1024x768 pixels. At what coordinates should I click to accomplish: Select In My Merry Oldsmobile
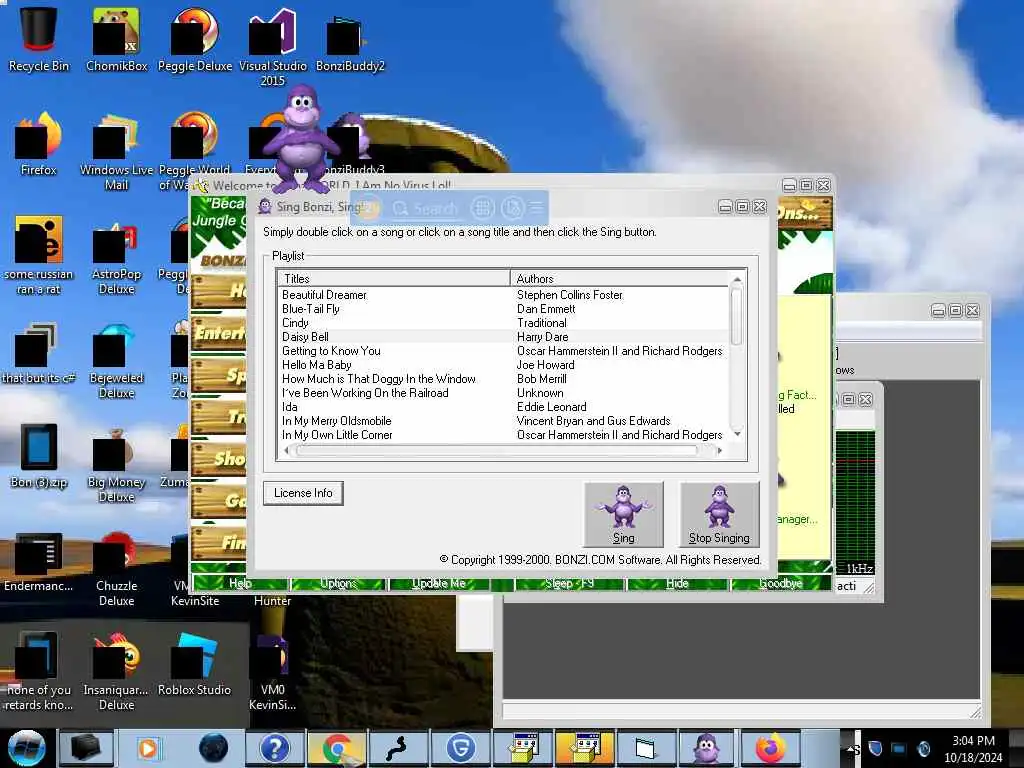(336, 421)
